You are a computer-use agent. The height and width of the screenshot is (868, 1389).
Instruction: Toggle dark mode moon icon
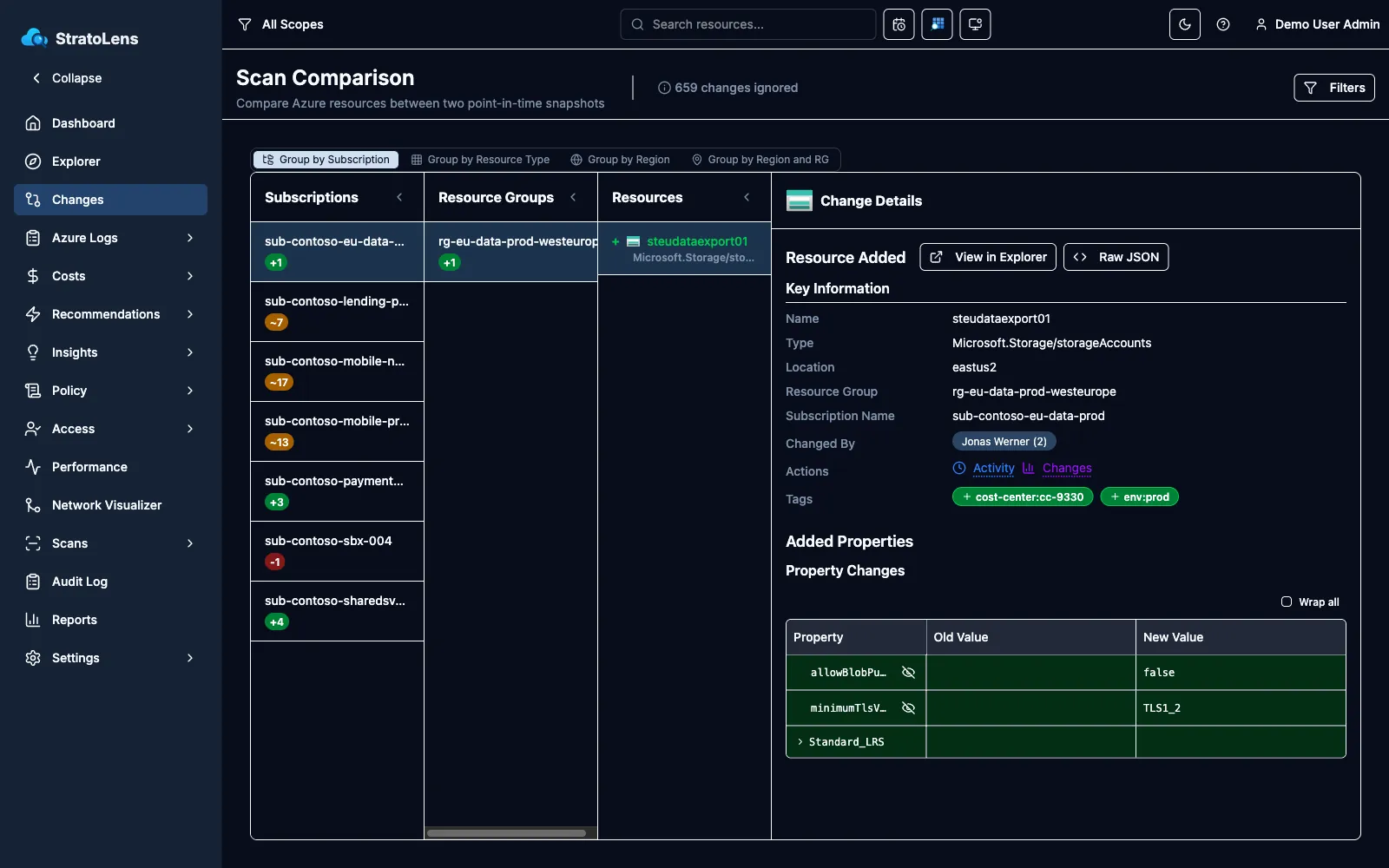coord(1184,24)
